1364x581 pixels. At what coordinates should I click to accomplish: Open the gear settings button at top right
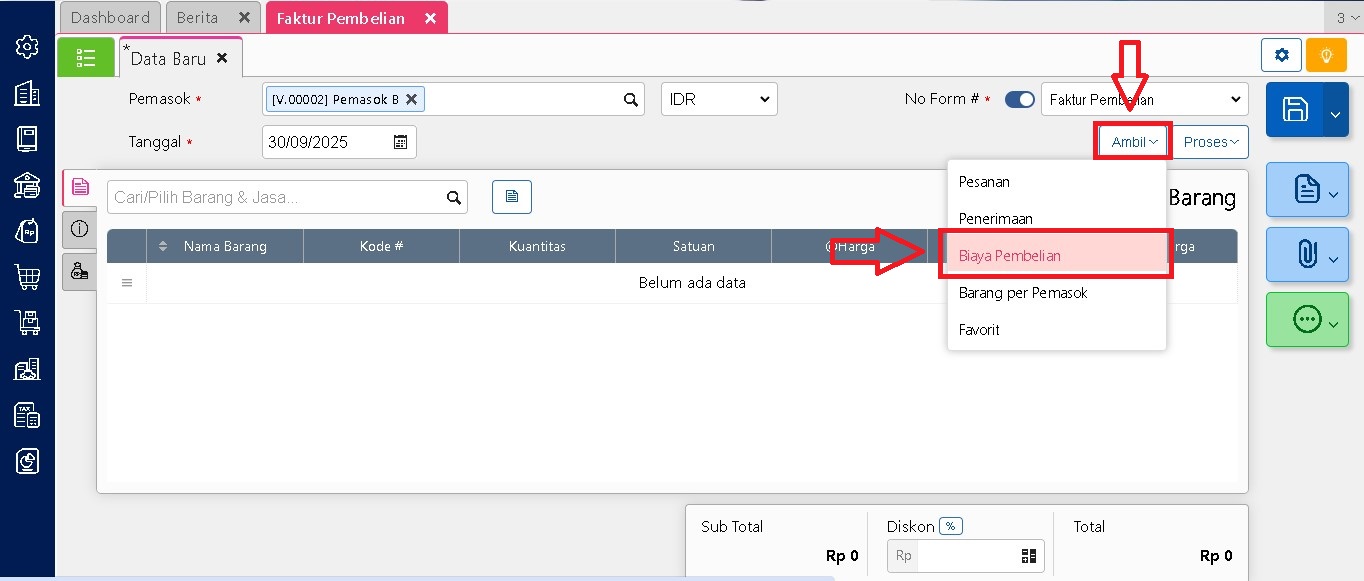(1281, 55)
